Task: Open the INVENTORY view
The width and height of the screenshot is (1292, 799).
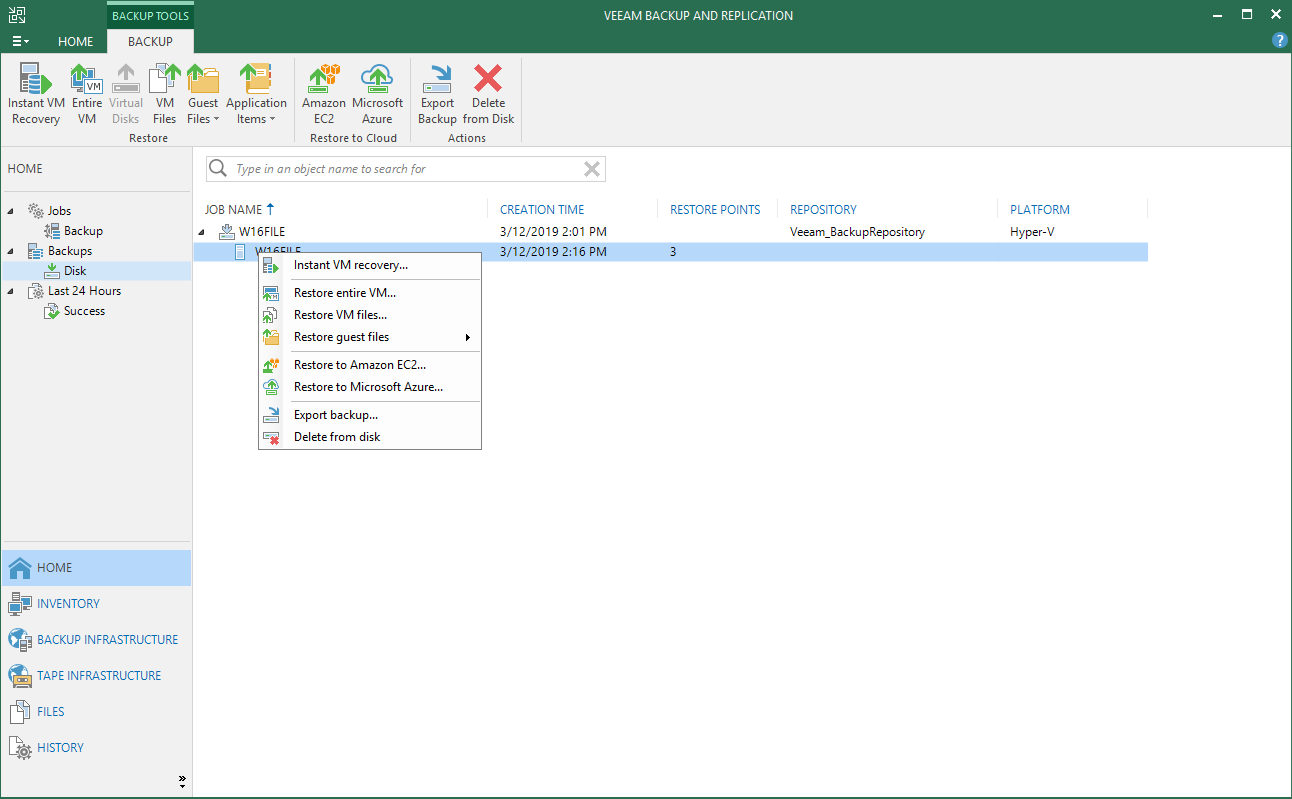Action: [96, 604]
